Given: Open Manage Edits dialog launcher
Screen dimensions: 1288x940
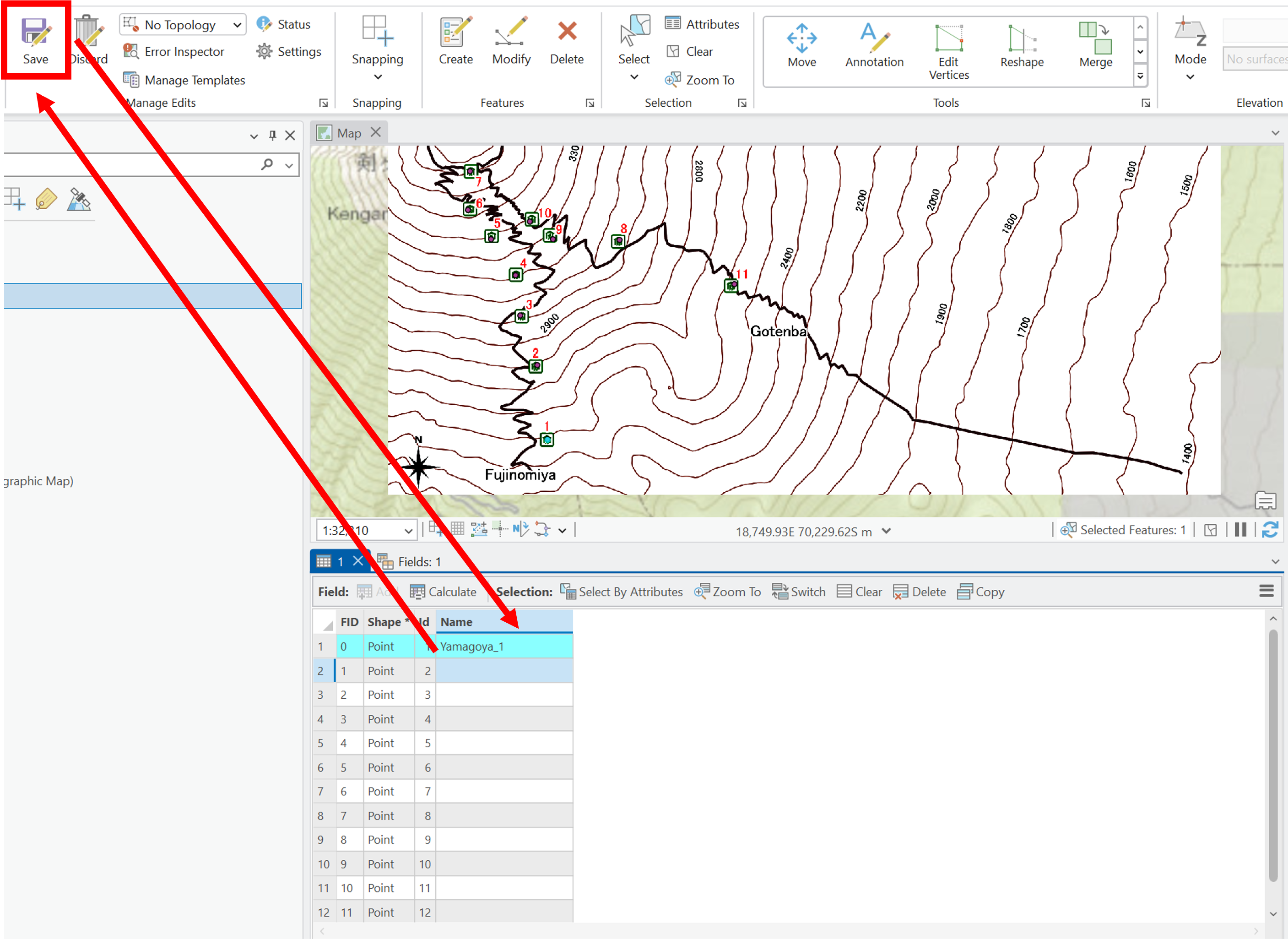Looking at the screenshot, I should pos(324,103).
